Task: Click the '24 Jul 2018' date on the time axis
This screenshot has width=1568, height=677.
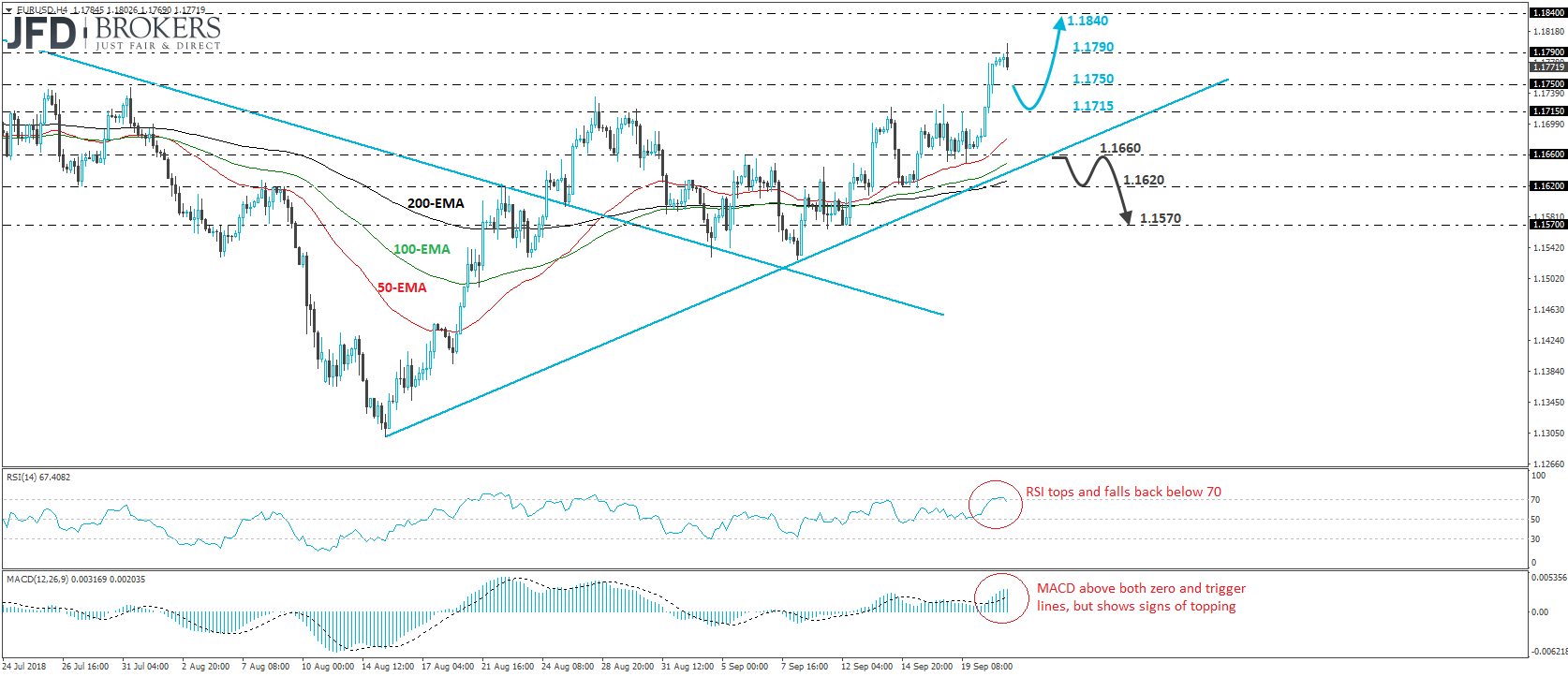Action: coord(24,667)
